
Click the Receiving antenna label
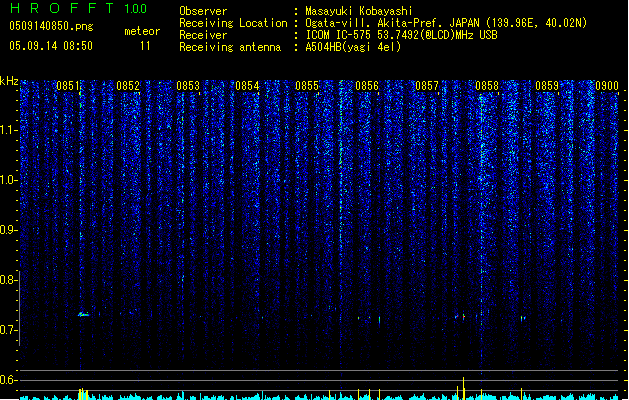(x=230, y=47)
